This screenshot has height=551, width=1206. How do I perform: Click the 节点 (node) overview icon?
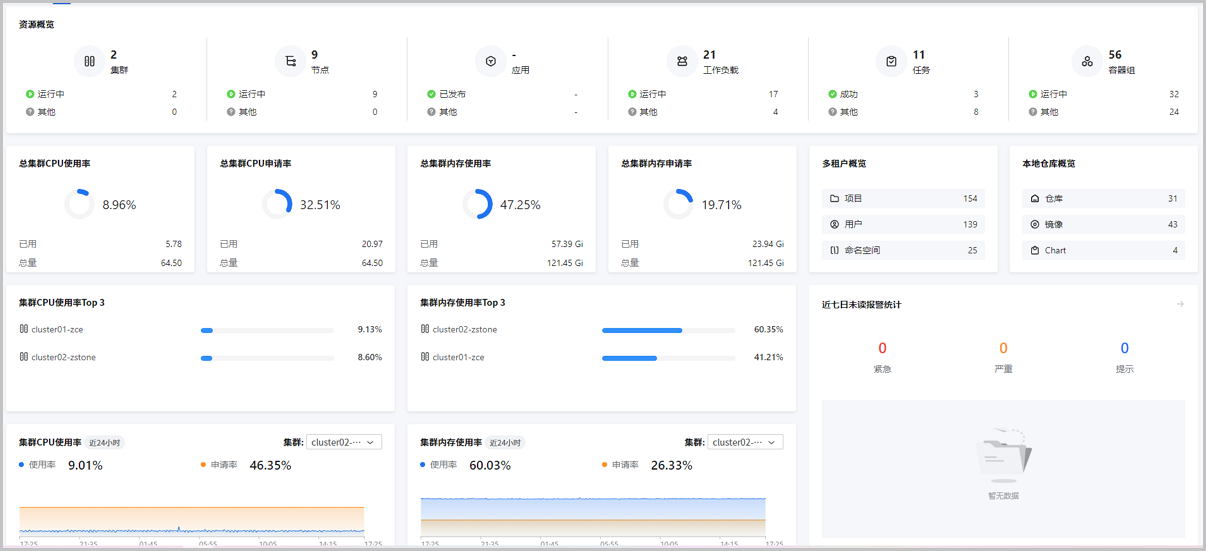290,61
